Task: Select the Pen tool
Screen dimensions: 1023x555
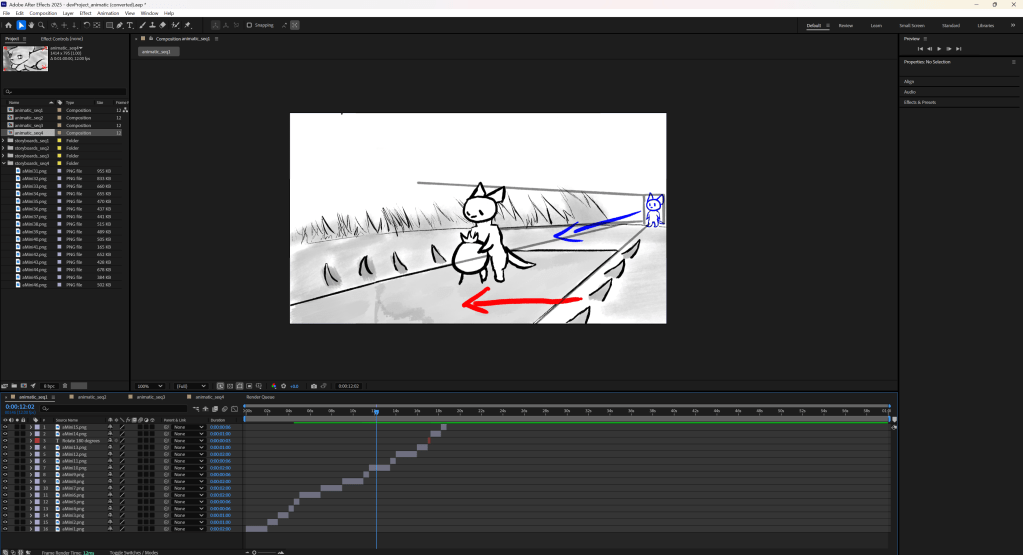Action: pyautogui.click(x=119, y=25)
